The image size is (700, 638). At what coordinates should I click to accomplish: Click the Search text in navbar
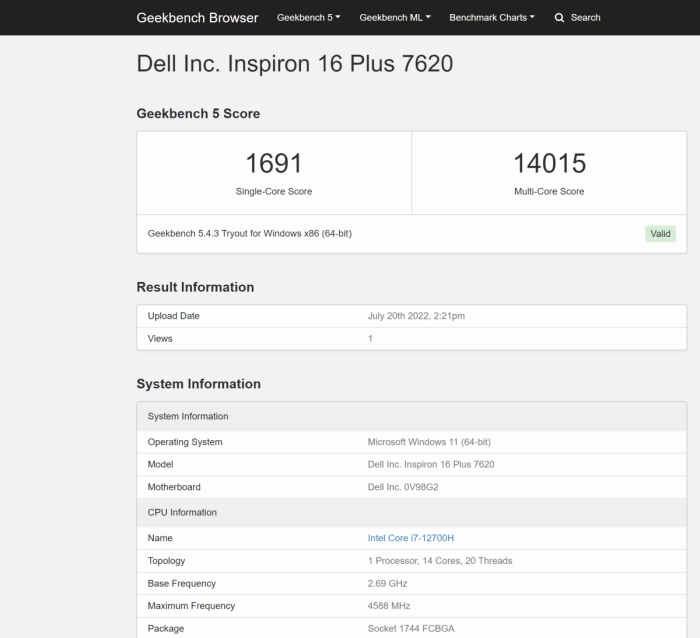click(585, 18)
